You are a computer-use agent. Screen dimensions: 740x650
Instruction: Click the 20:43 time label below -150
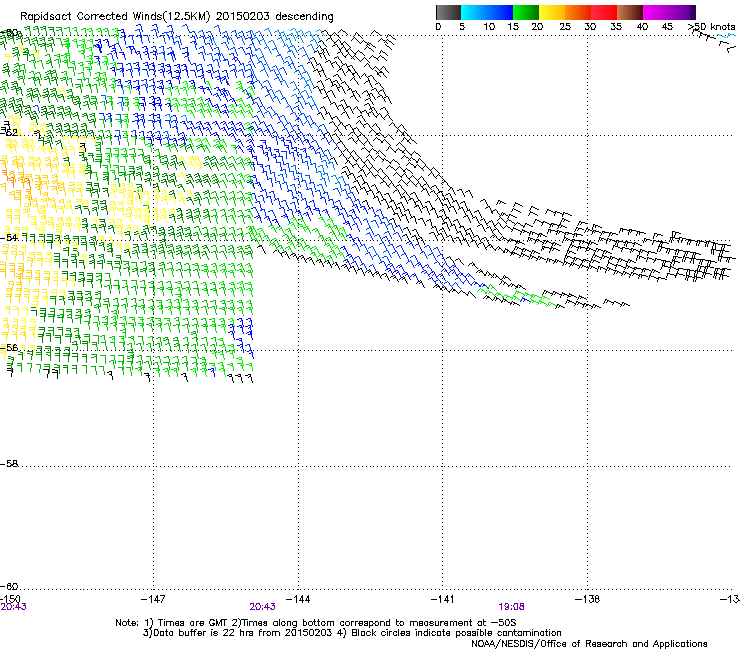pos(13,607)
